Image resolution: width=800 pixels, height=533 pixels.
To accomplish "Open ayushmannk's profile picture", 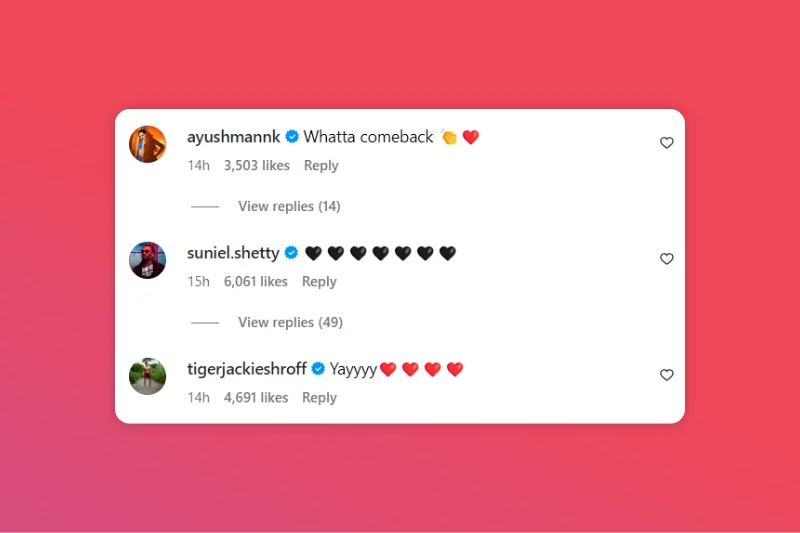I will pos(147,144).
